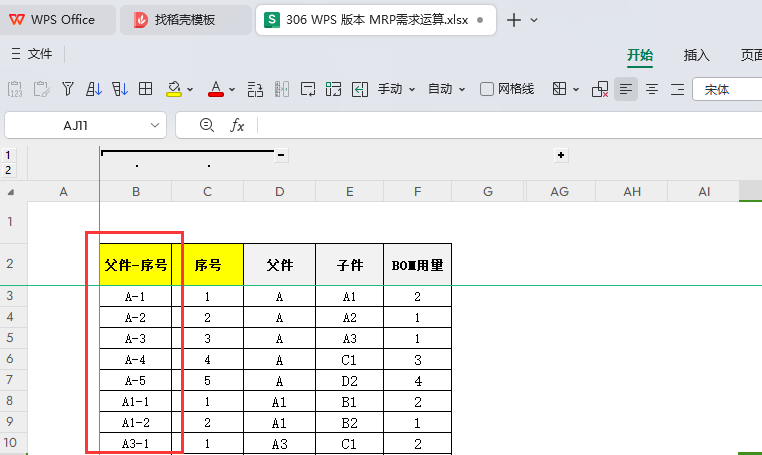Click into the formula bar
762x455 pixels.
(509, 125)
